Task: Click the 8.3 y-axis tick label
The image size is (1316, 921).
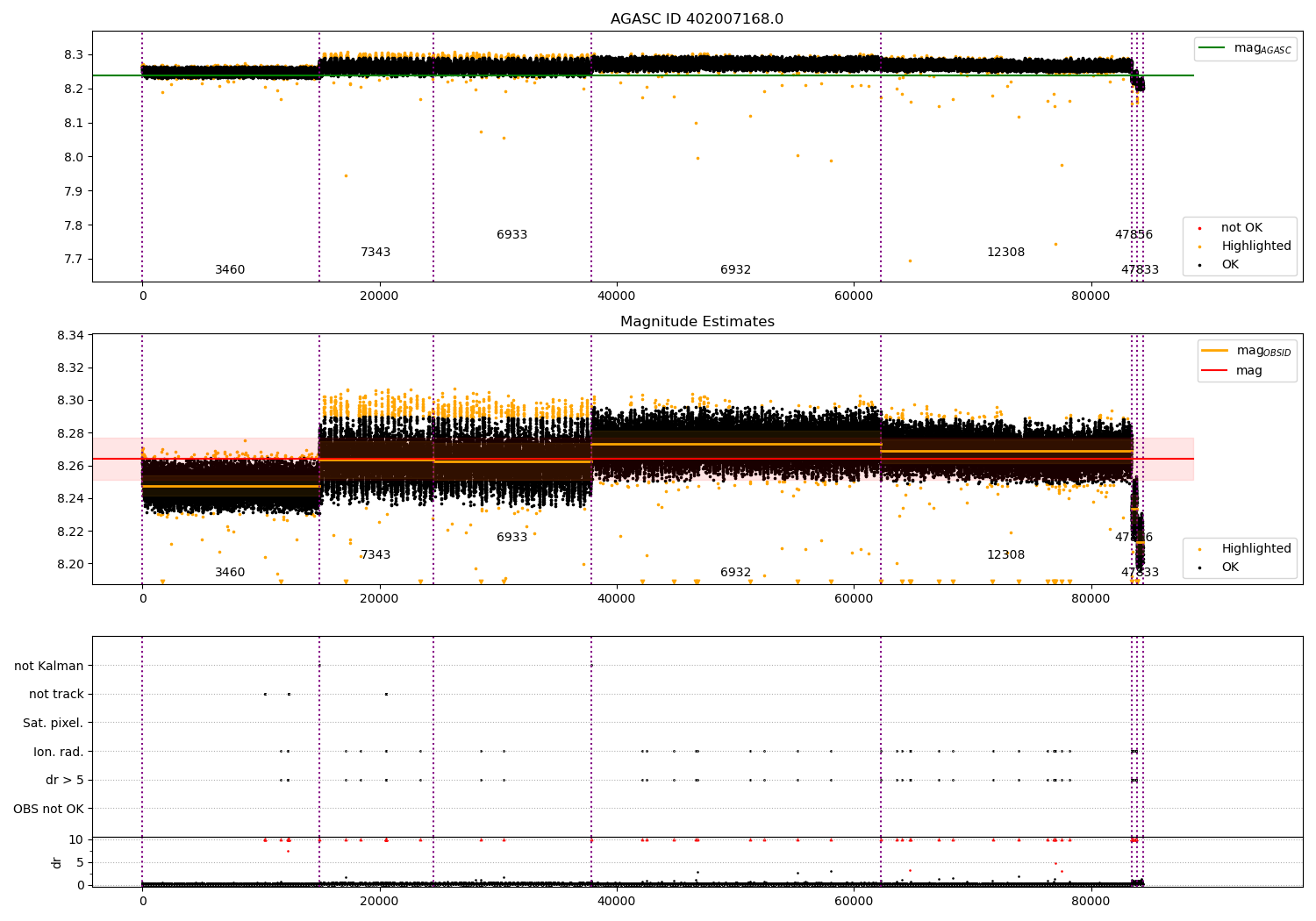Action: 74,54
